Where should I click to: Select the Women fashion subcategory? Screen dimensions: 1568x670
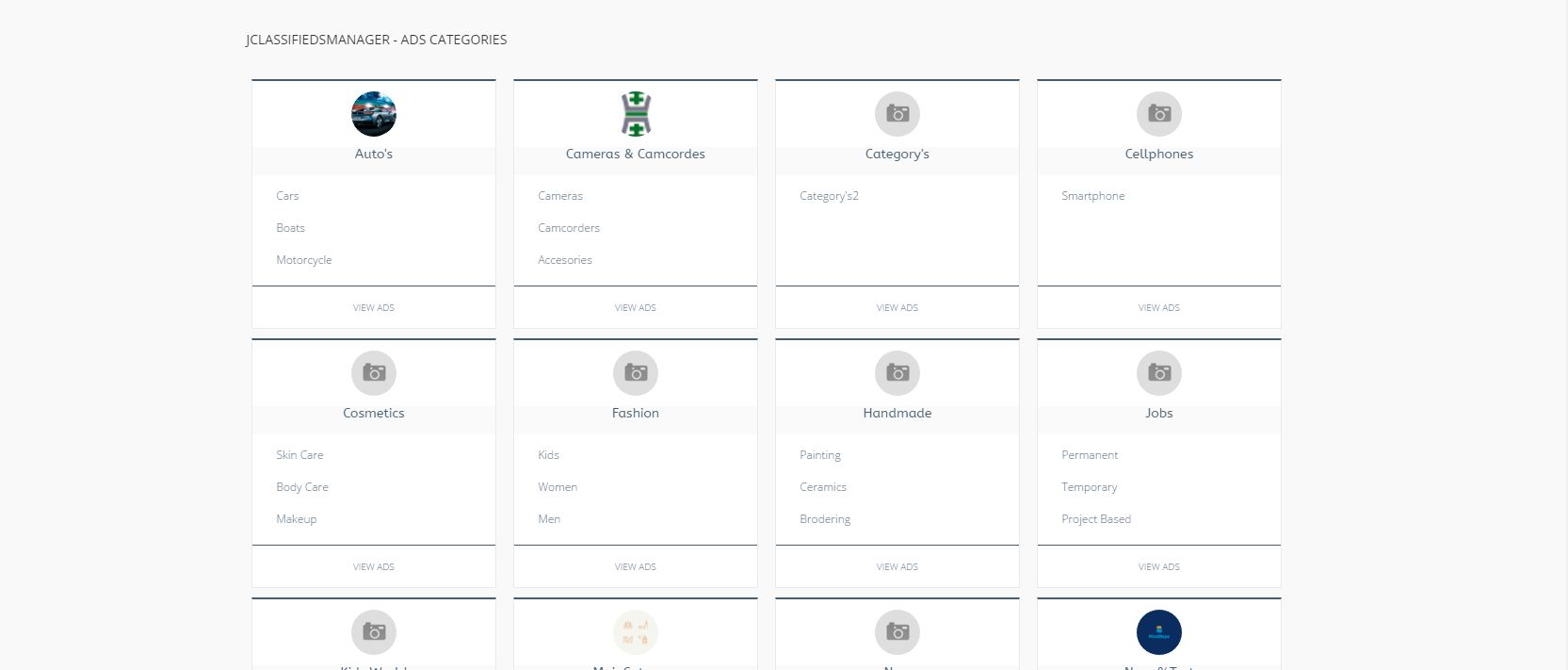coord(558,487)
